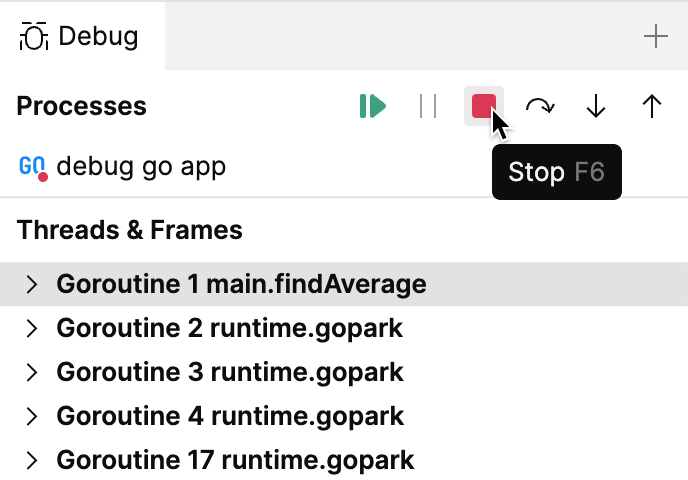688x480 pixels.
Task: Select the debug go app process
Action: (x=141, y=166)
